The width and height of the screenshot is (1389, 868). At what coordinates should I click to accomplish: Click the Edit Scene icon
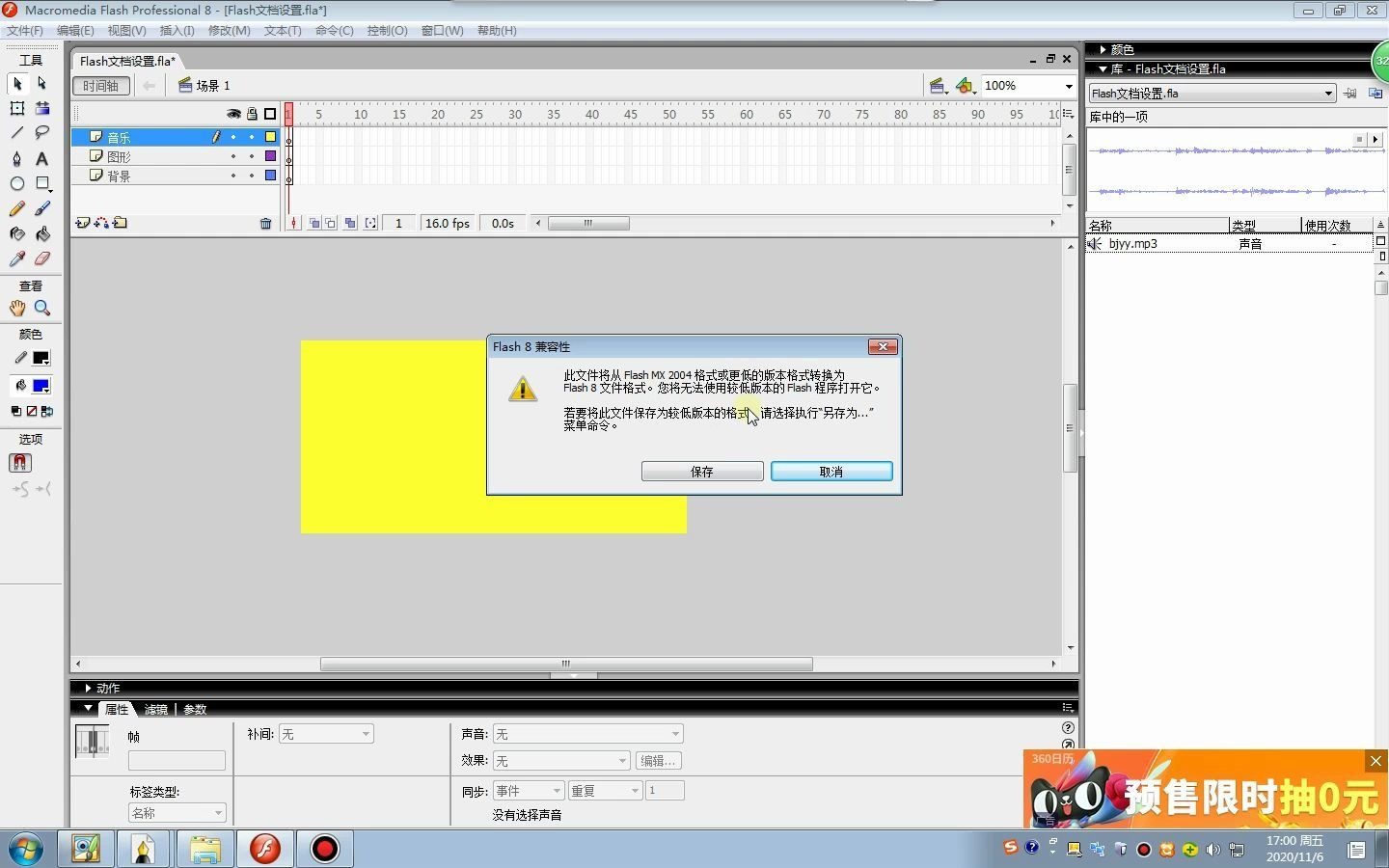point(937,86)
